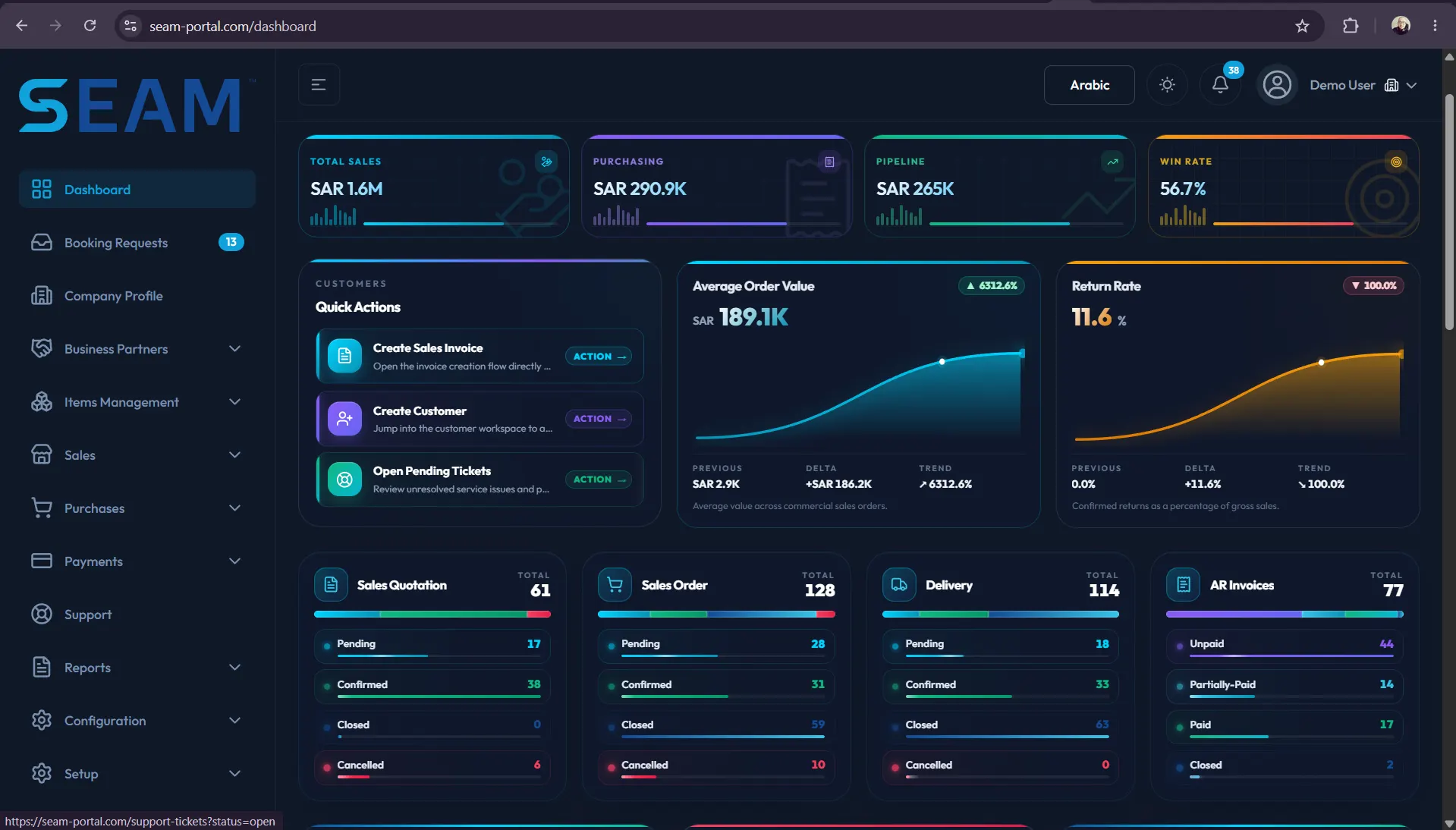Image resolution: width=1456 pixels, height=830 pixels.
Task: Click the Win Rate target icon
Action: [1396, 162]
